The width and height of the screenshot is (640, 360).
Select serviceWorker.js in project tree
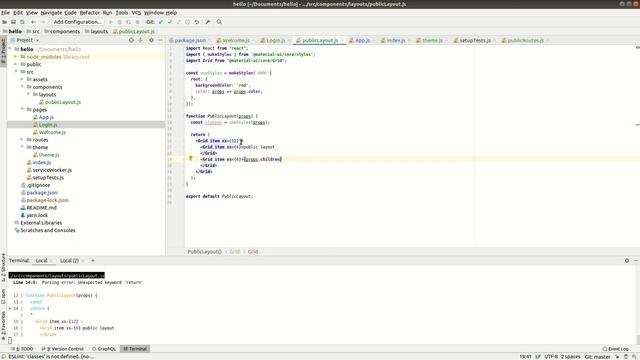coord(52,170)
